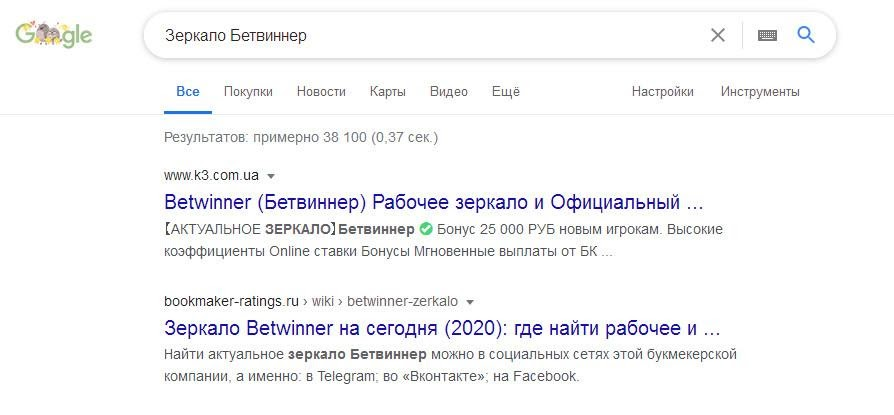Image resolution: width=894 pixels, height=415 pixels.
Task: Click the www.k3.com.ua site address
Action: pyautogui.click(x=211, y=175)
